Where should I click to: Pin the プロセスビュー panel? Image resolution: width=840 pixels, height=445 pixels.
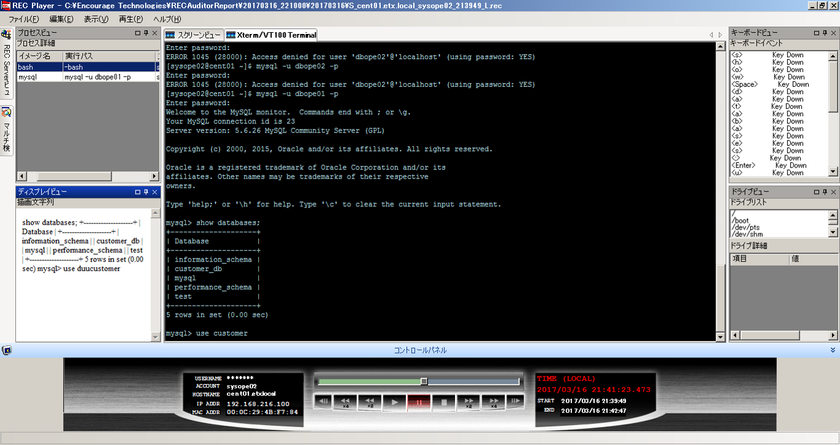pos(146,33)
